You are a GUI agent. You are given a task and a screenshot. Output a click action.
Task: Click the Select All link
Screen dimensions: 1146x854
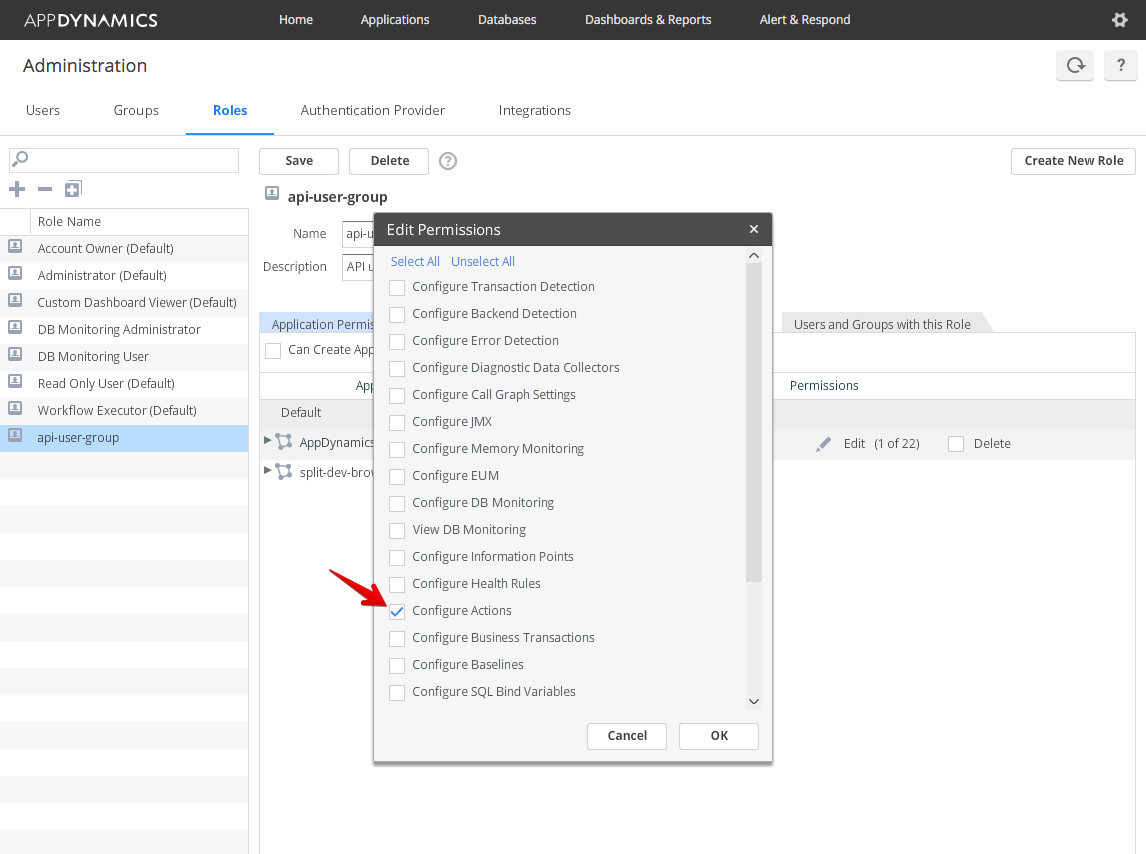pyautogui.click(x=415, y=262)
